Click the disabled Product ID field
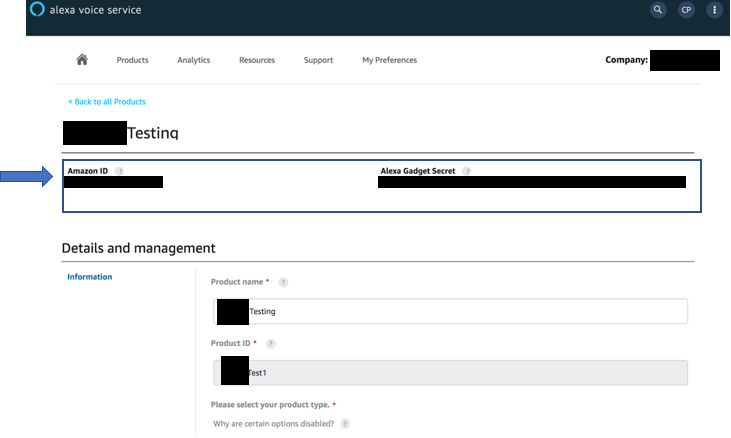This screenshot has height=438, width=731. (x=450, y=373)
